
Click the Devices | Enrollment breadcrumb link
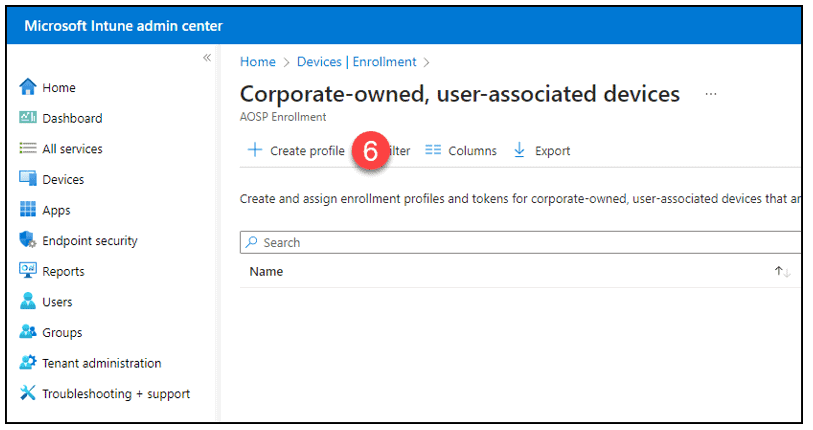357,62
